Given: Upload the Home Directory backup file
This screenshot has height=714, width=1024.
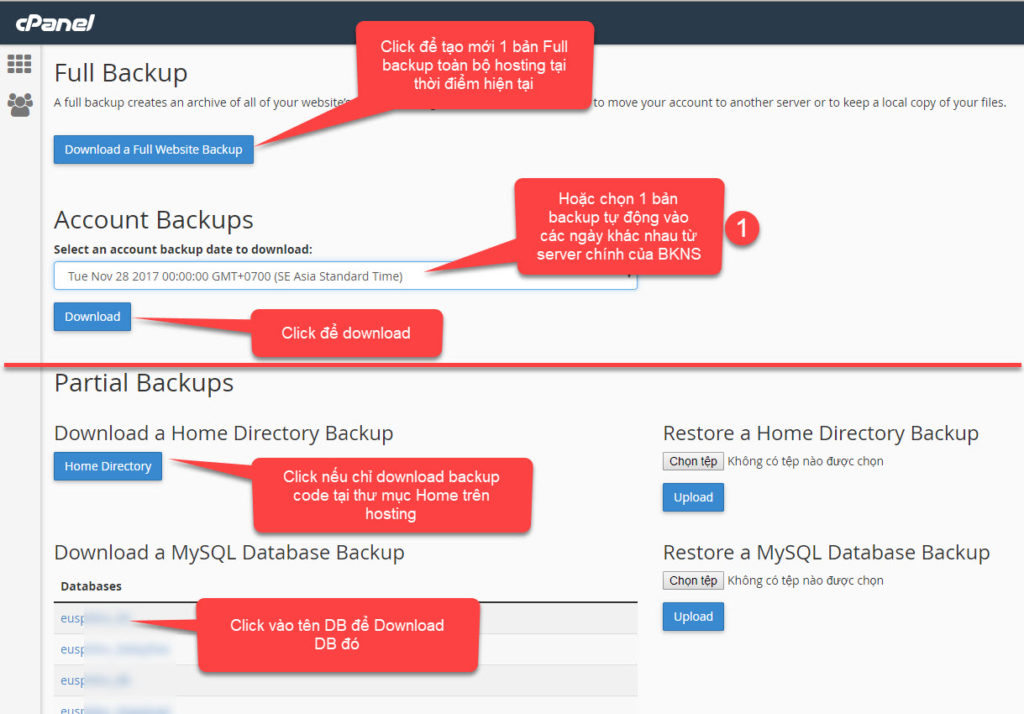Looking at the screenshot, I should click(x=693, y=497).
